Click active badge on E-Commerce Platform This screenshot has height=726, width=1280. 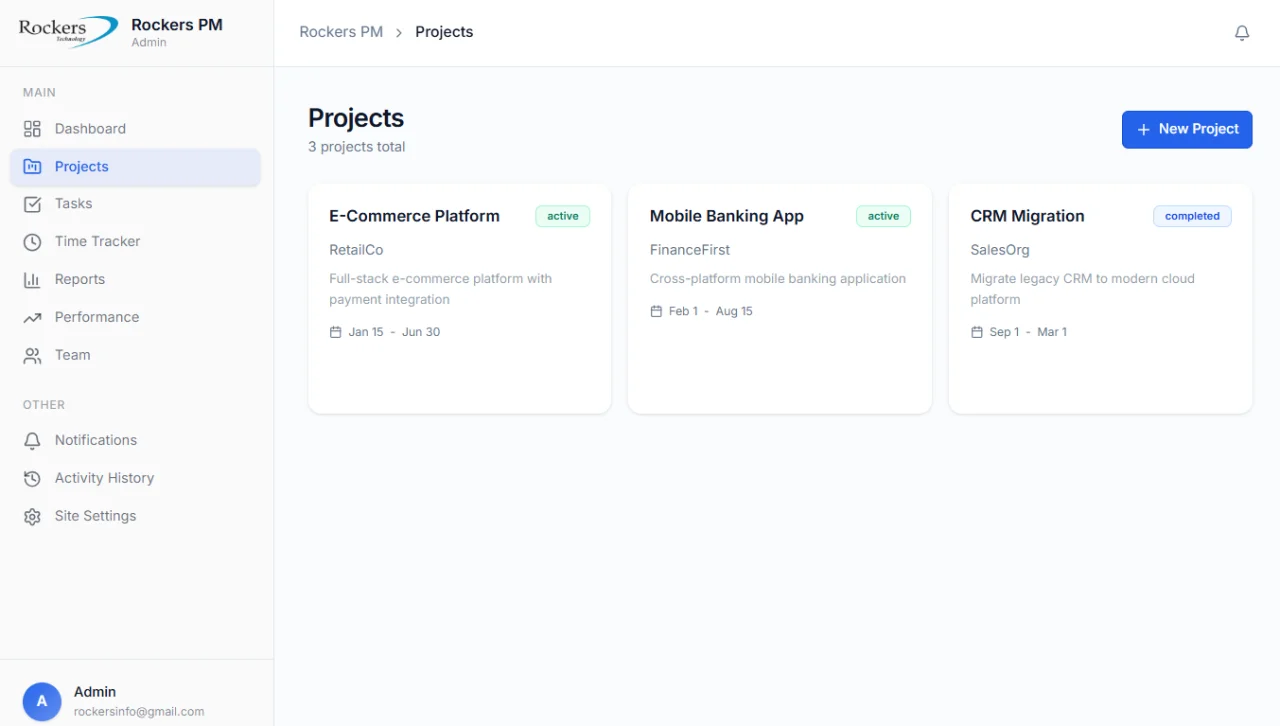563,216
